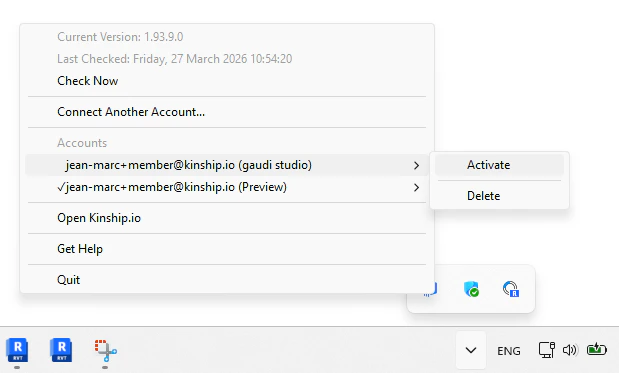Select the checked Preview account entry

[226, 187]
